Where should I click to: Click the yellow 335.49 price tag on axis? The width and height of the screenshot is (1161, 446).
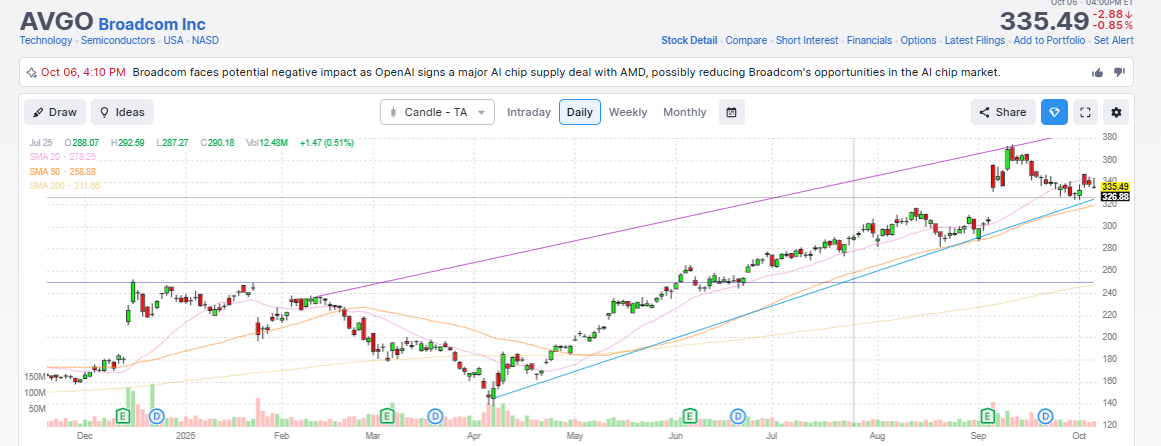(x=1114, y=187)
